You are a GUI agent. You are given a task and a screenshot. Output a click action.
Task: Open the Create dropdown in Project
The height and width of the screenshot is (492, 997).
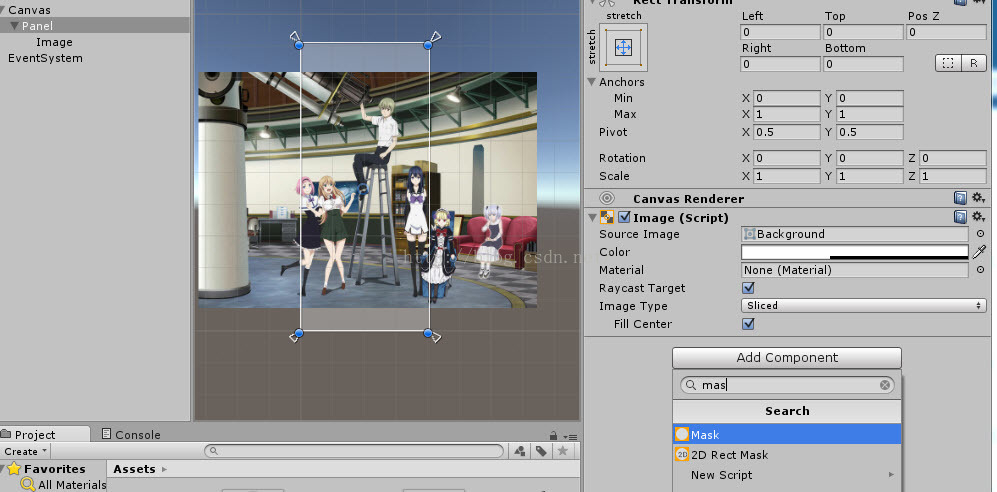click(25, 451)
